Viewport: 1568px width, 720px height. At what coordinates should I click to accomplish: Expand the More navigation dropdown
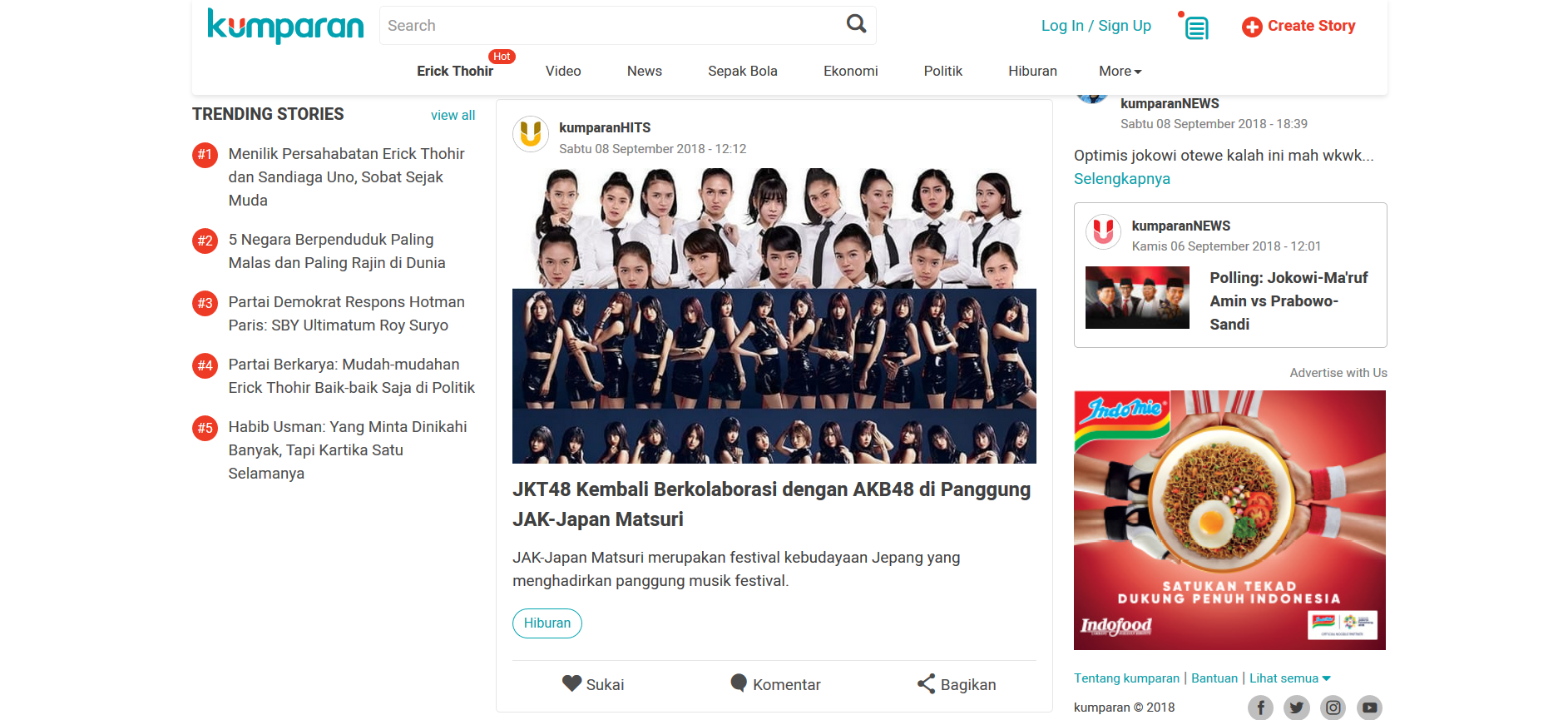click(1120, 72)
